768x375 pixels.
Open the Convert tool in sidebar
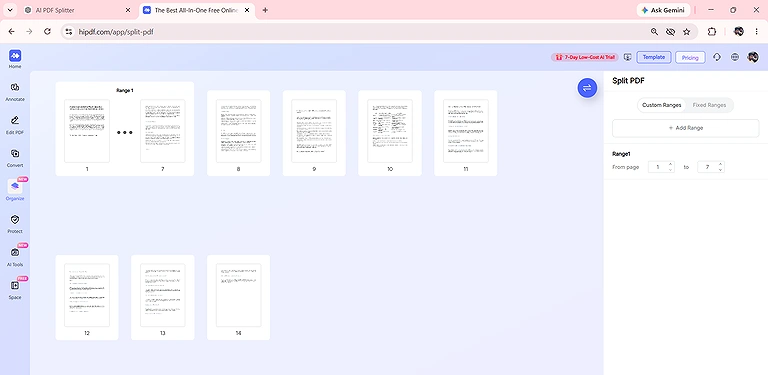(x=15, y=158)
